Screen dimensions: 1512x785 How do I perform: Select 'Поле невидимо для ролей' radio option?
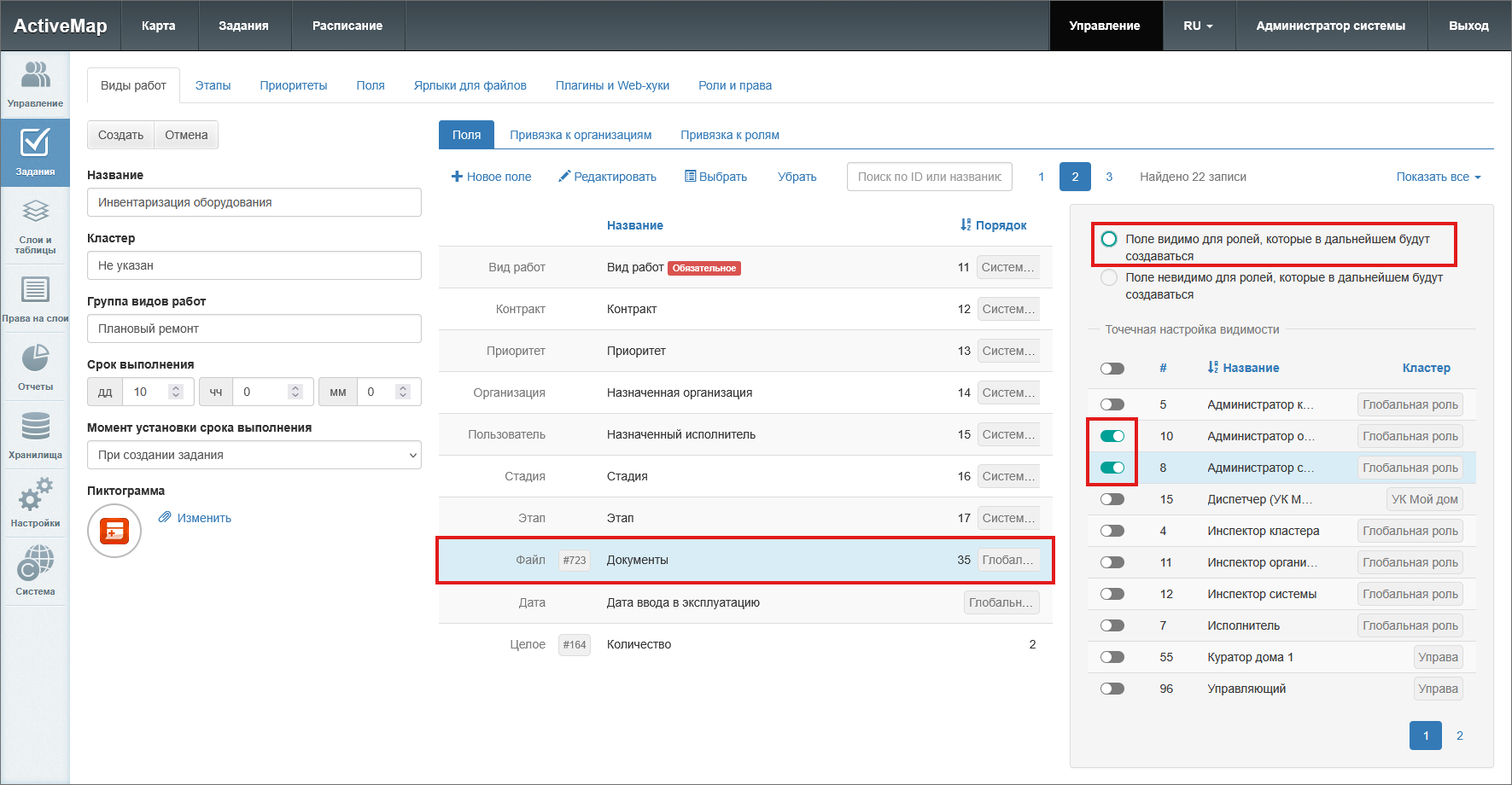(x=1109, y=277)
